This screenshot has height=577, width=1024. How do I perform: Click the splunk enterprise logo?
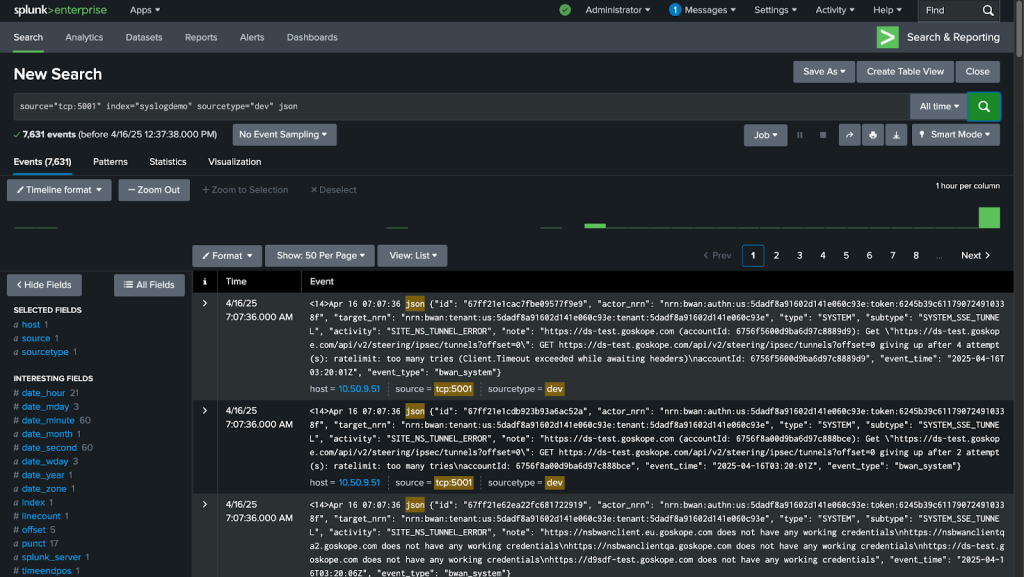point(60,10)
